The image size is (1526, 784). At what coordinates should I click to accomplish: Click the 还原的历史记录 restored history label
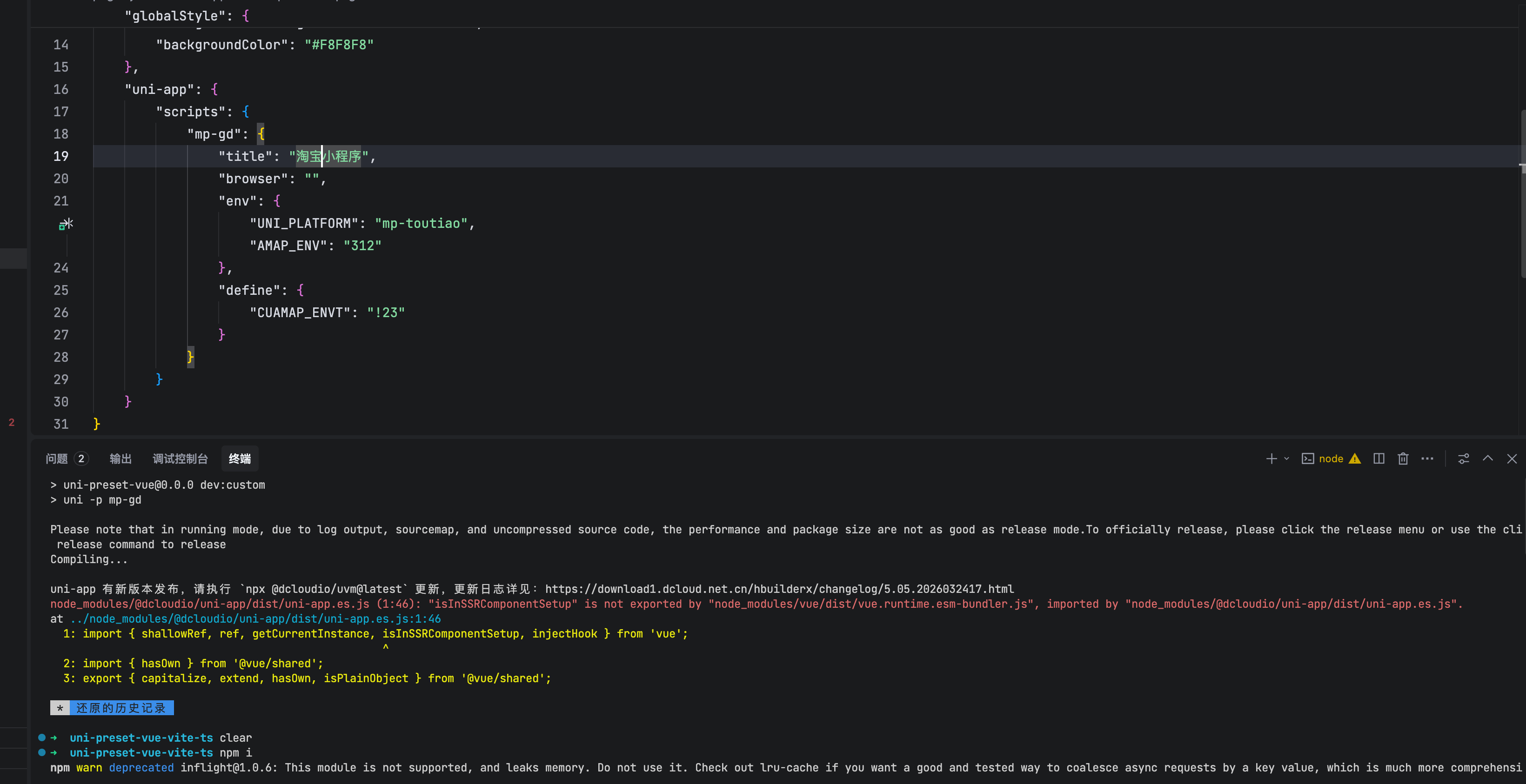(121, 708)
